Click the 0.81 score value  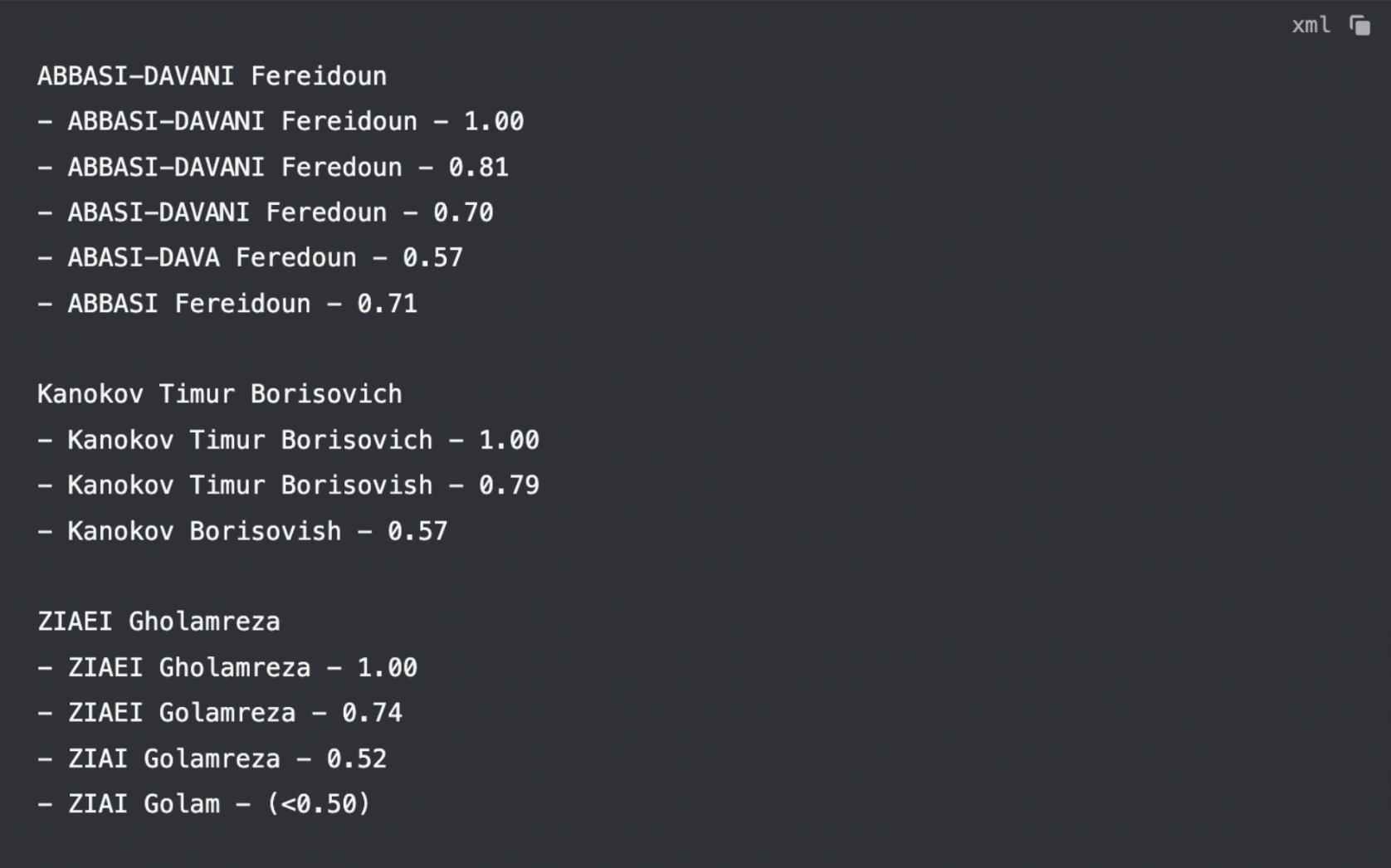click(479, 167)
